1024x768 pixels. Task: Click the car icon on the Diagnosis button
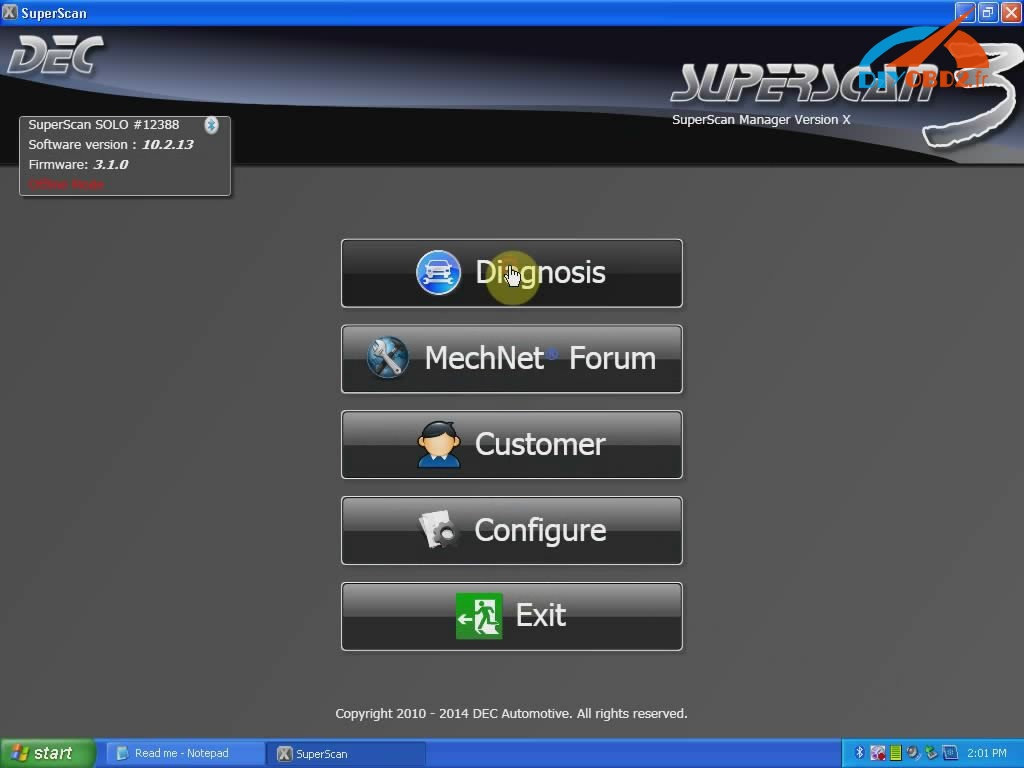437,272
